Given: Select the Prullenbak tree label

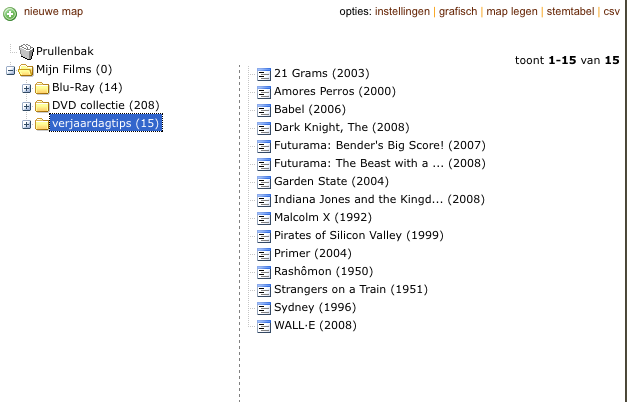Looking at the screenshot, I should (x=65, y=51).
